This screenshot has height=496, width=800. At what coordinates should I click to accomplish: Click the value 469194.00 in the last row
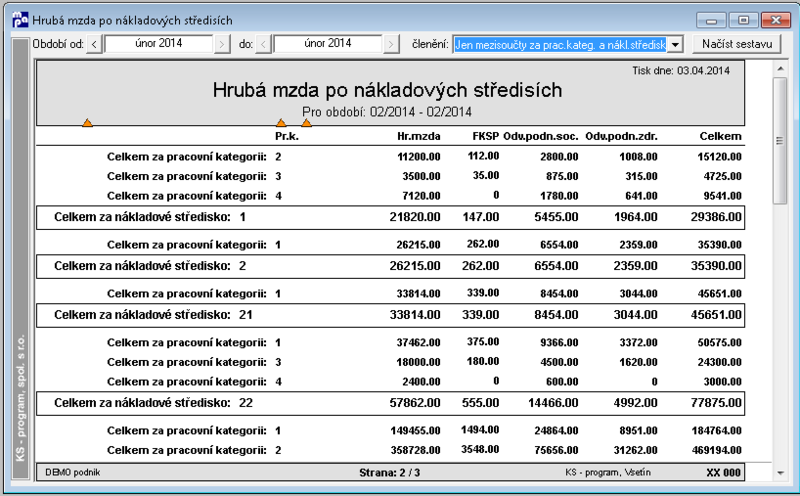[716, 450]
